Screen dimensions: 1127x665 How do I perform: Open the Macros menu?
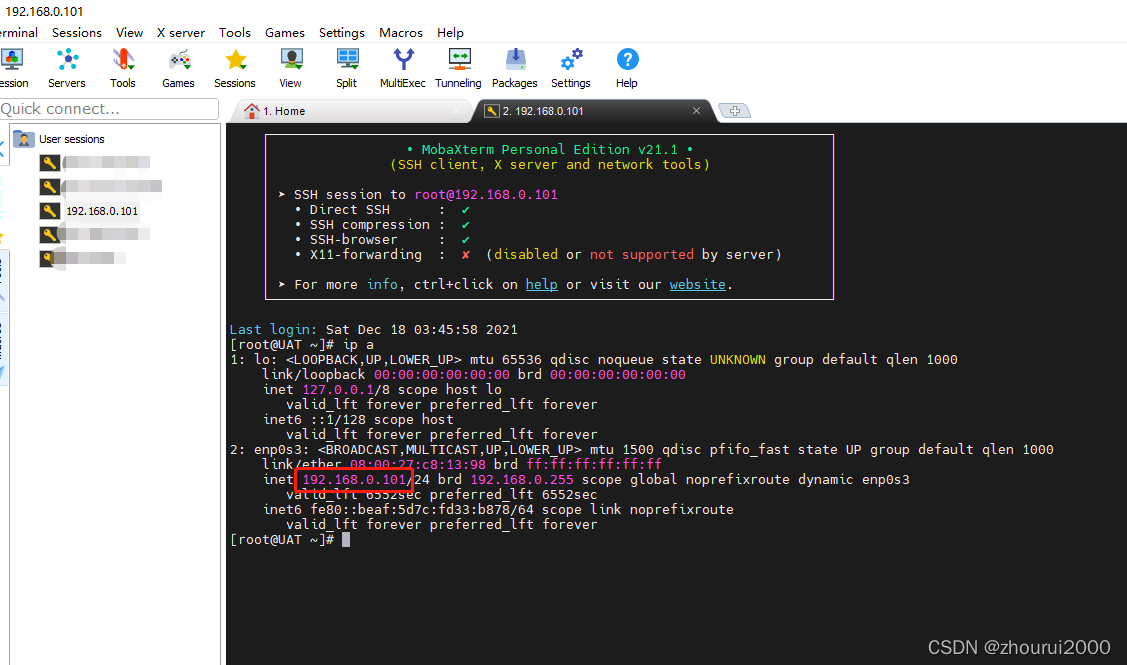(401, 32)
